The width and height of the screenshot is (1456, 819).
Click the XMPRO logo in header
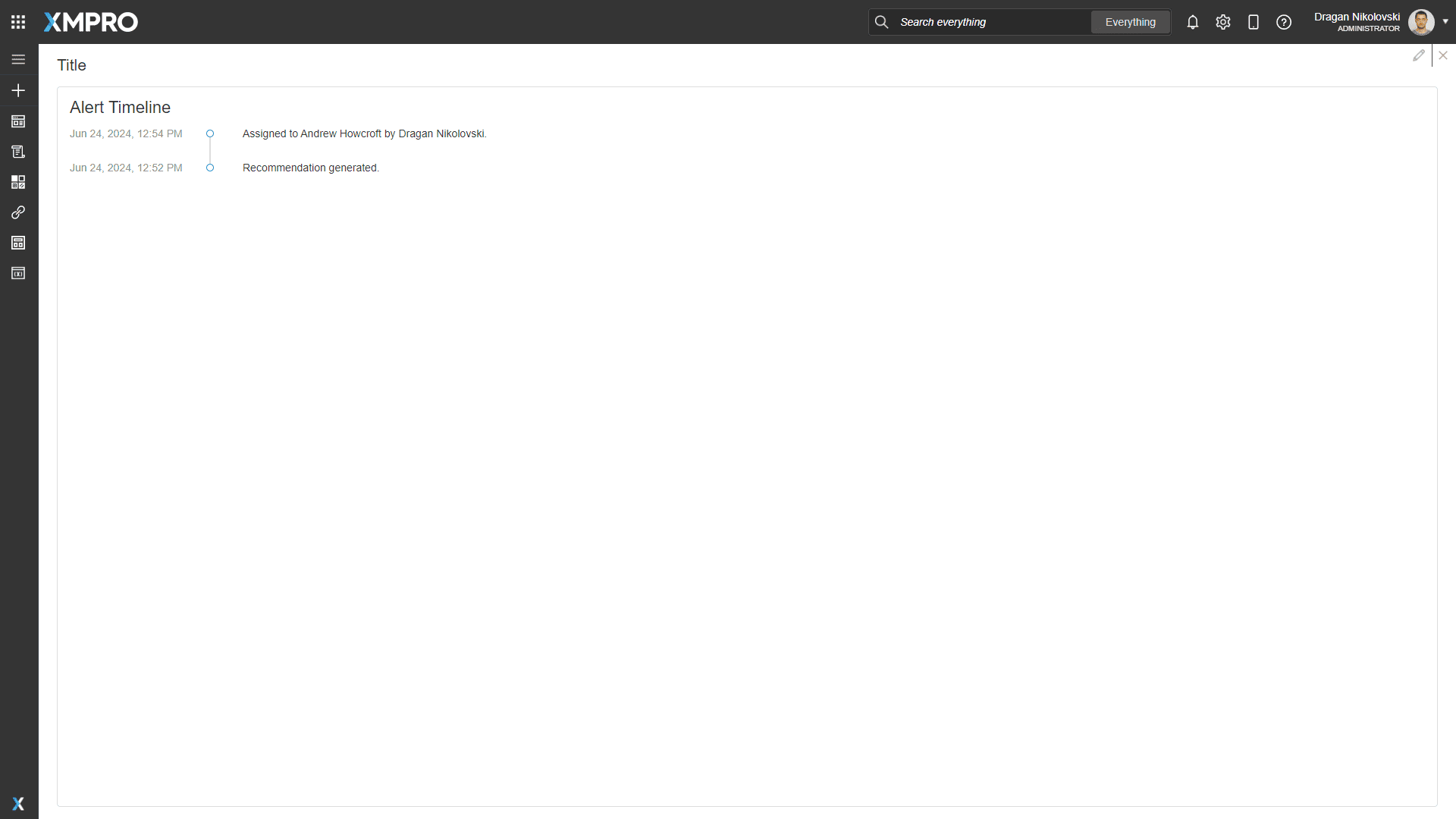coord(91,22)
